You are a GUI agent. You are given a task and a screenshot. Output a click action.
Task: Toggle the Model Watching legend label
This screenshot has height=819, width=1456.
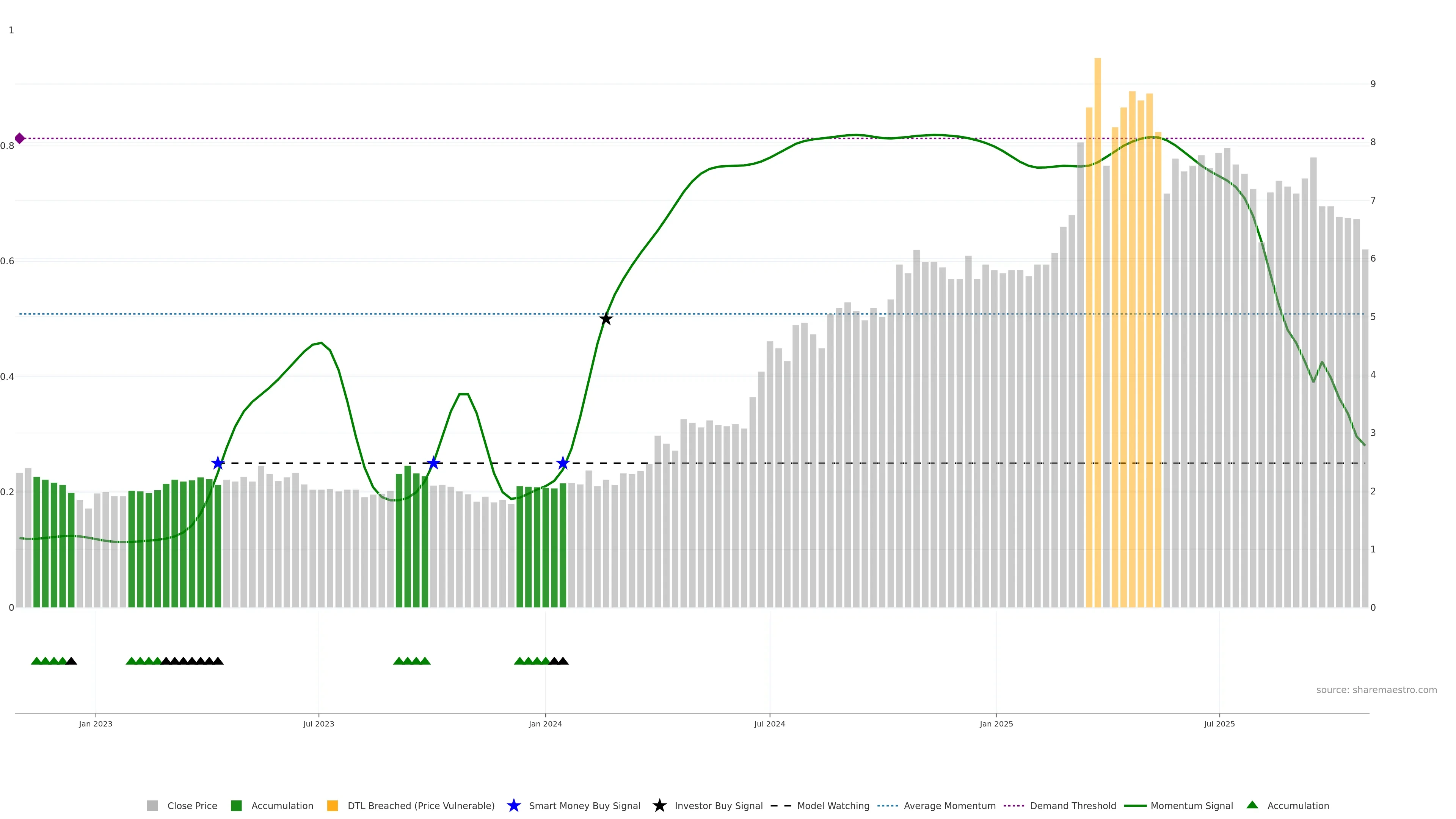point(833,806)
